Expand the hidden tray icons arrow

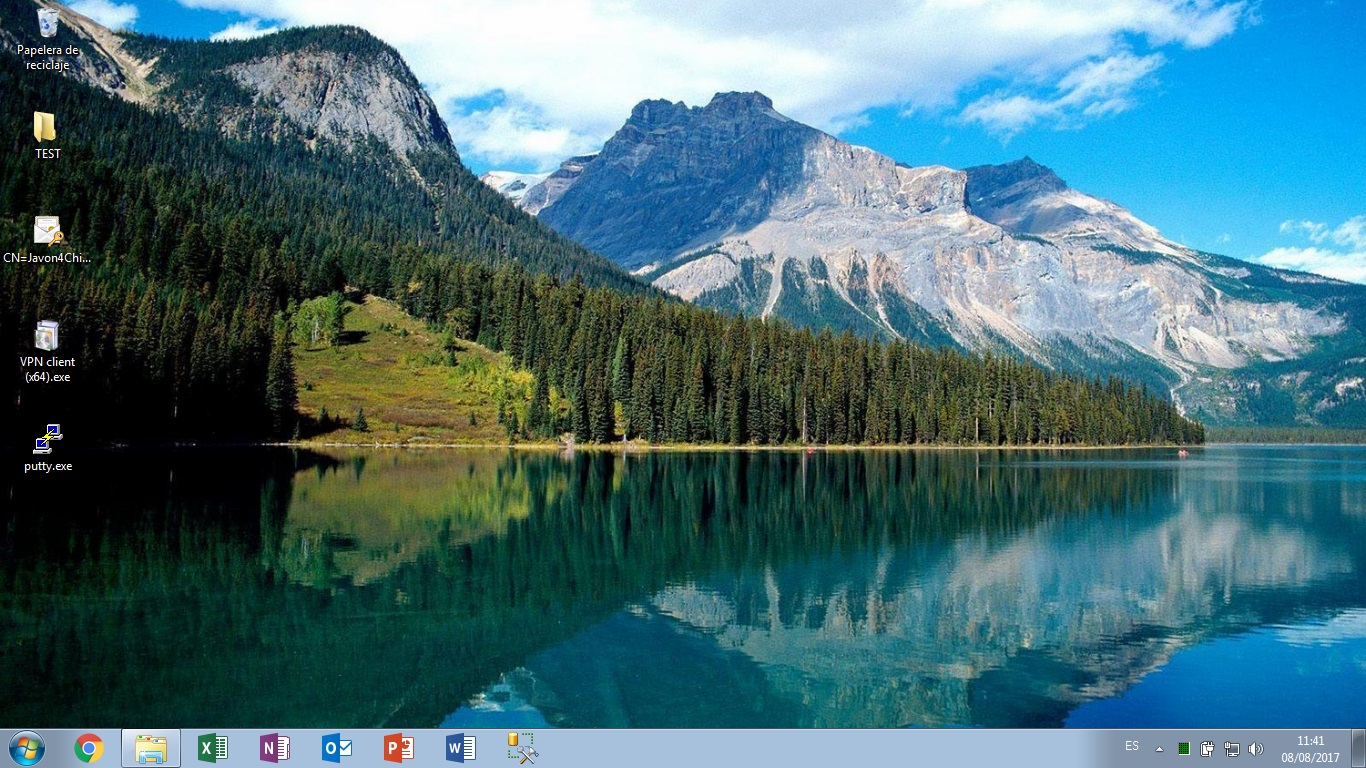click(1159, 749)
